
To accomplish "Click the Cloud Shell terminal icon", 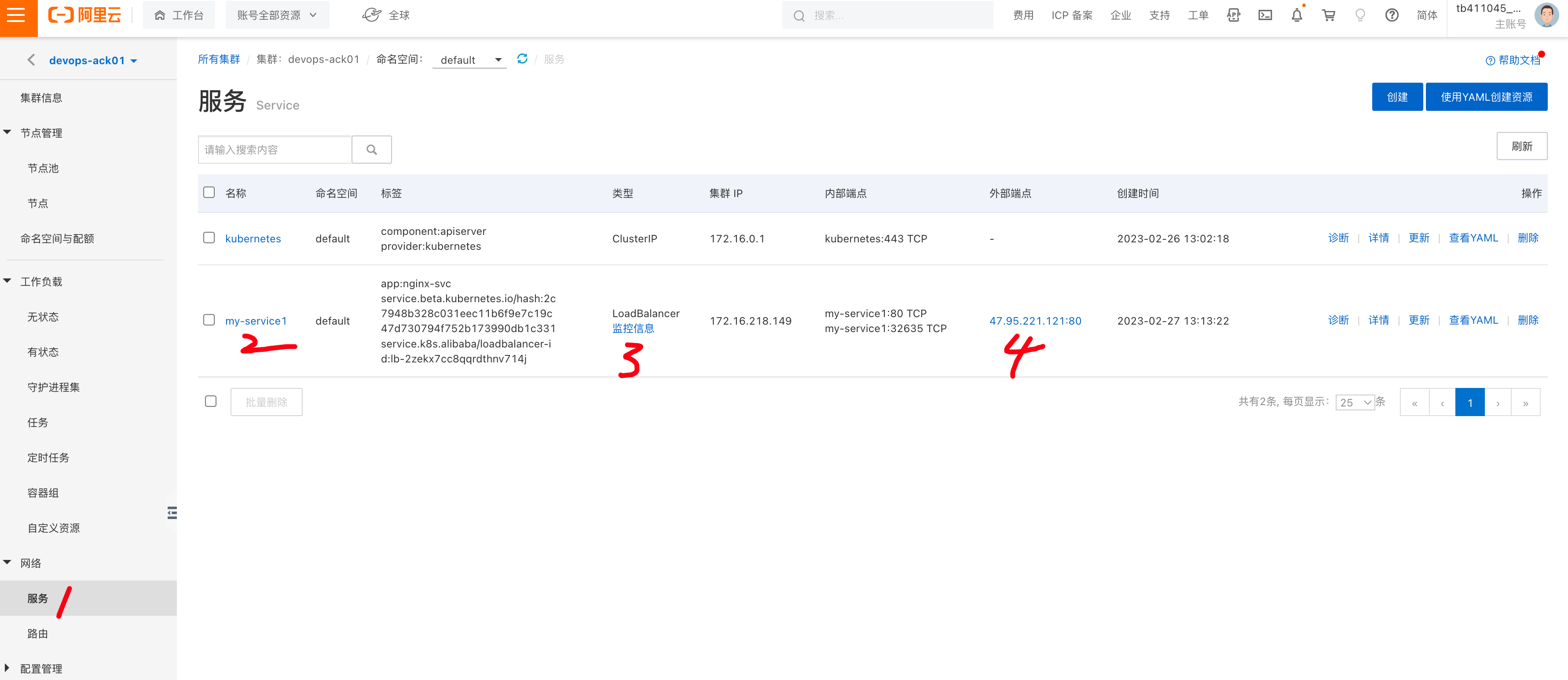I will pos(1265,15).
